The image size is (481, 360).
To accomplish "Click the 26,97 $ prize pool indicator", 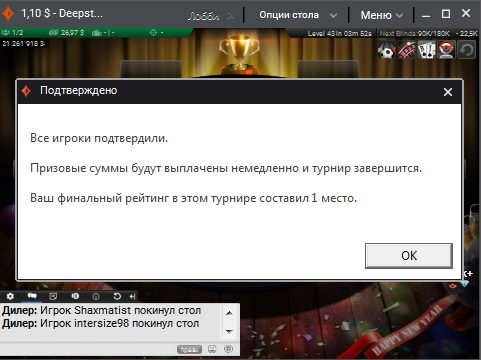I will [67, 33].
